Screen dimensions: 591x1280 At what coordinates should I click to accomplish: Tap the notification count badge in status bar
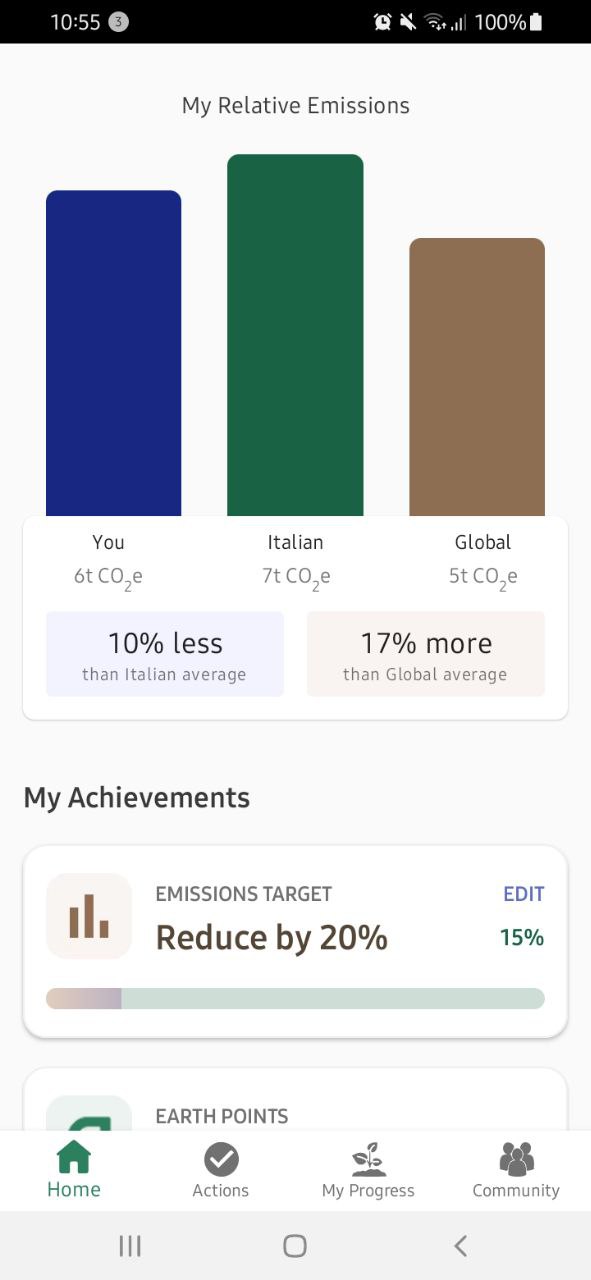(x=118, y=22)
